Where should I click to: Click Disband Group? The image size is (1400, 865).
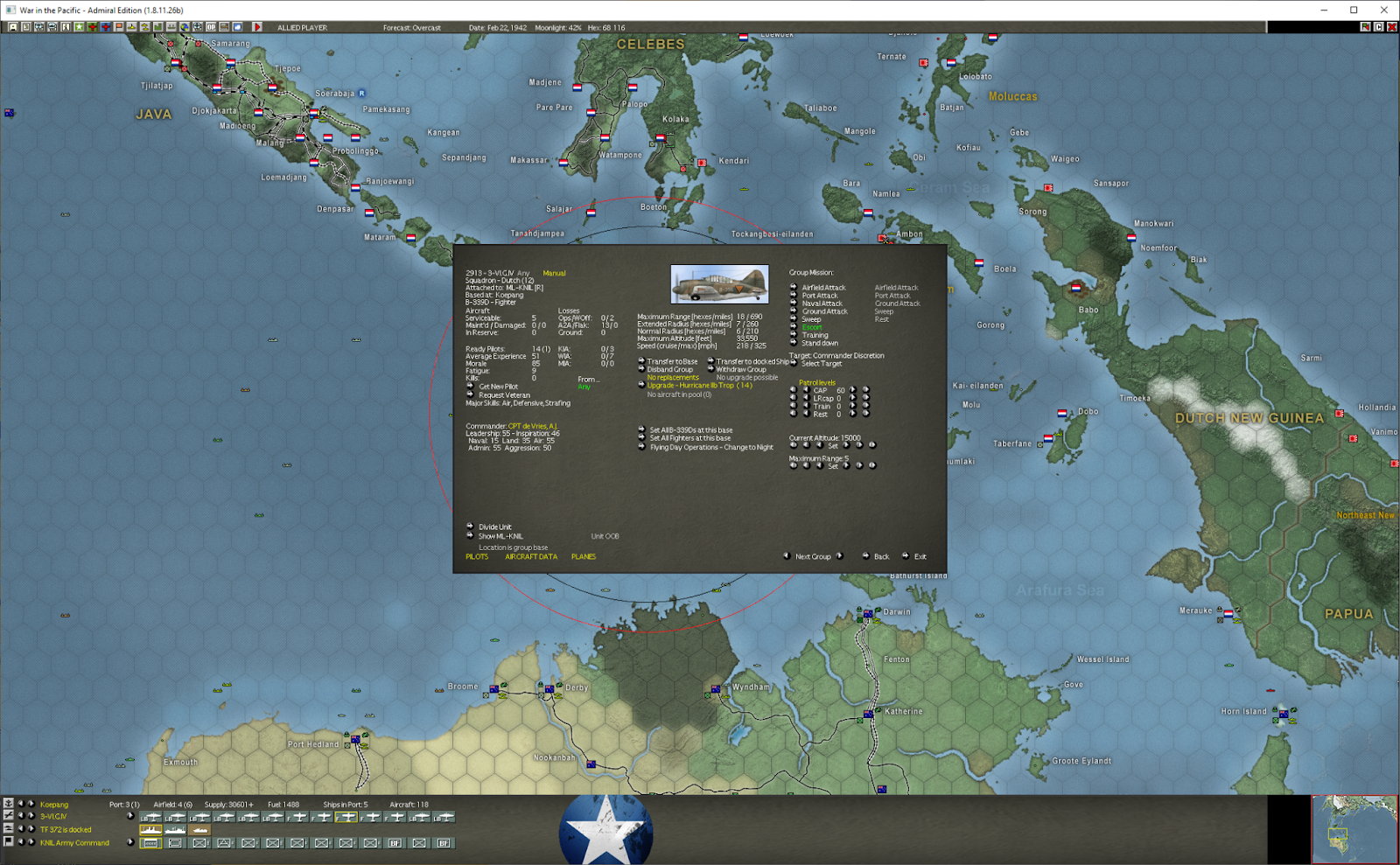pos(669,369)
